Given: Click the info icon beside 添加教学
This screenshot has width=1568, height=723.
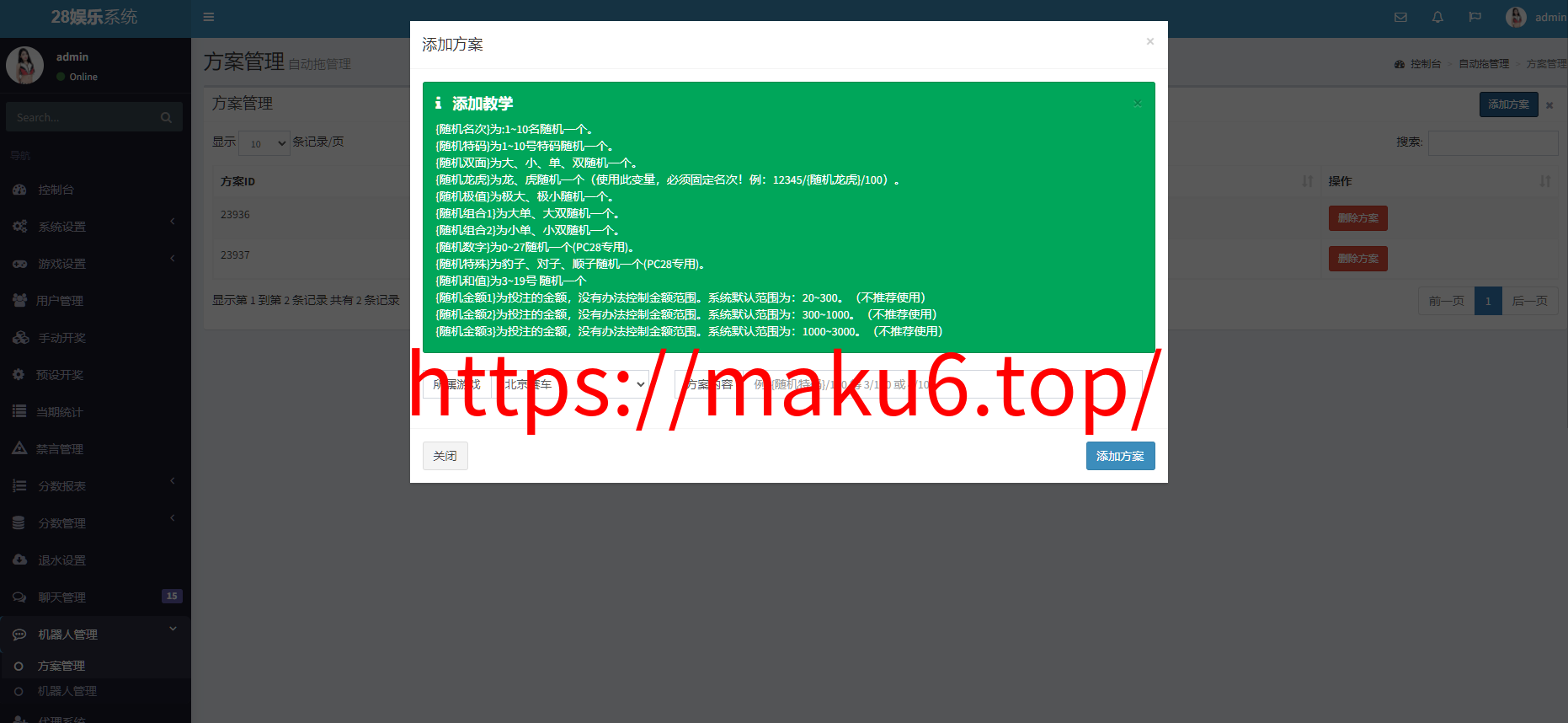Looking at the screenshot, I should point(438,103).
